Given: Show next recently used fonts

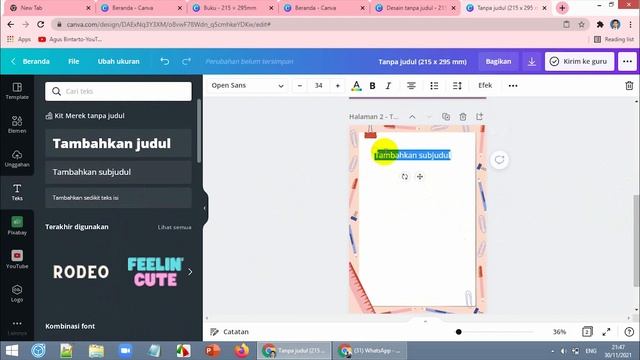Looking at the screenshot, I should click(190, 272).
